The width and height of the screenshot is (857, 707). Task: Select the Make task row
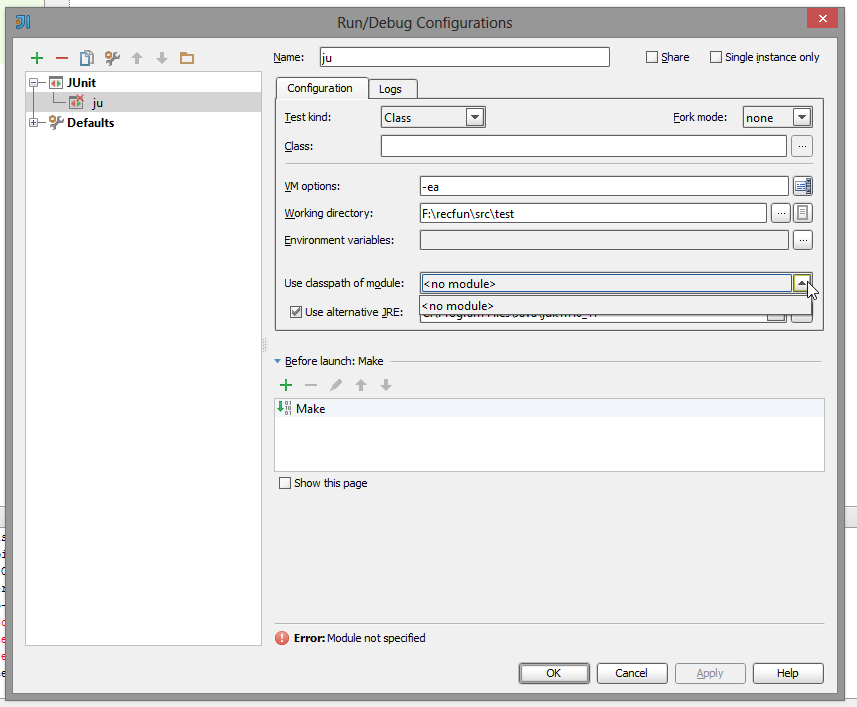tap(549, 409)
